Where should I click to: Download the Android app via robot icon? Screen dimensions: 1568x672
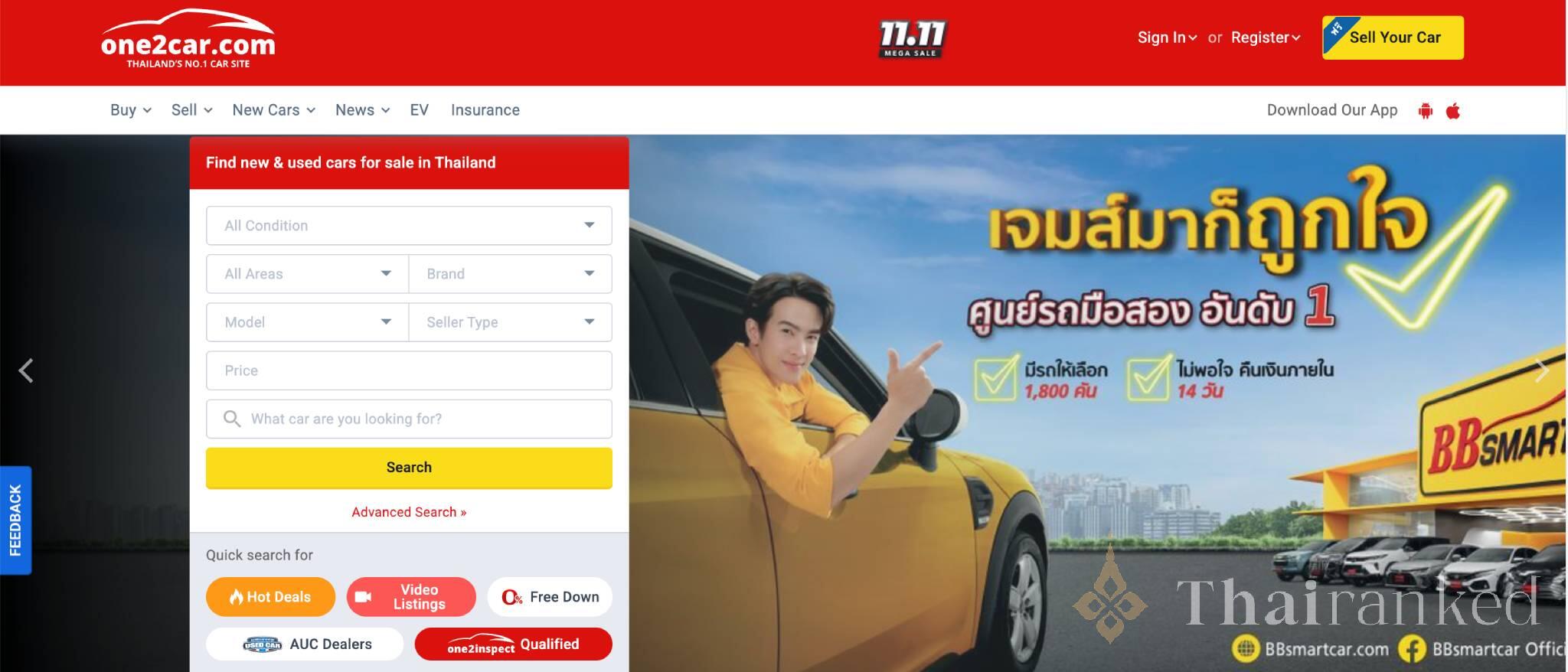[x=1425, y=111]
